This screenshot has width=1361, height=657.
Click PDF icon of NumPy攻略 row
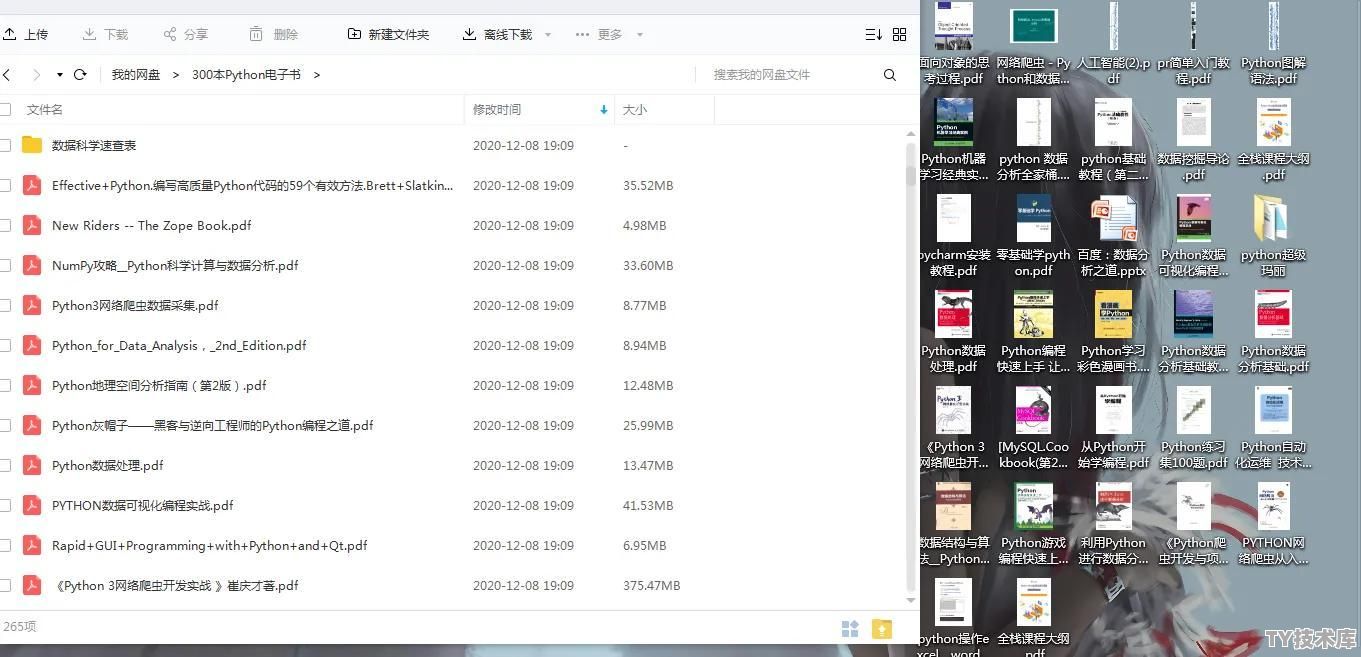[x=32, y=265]
